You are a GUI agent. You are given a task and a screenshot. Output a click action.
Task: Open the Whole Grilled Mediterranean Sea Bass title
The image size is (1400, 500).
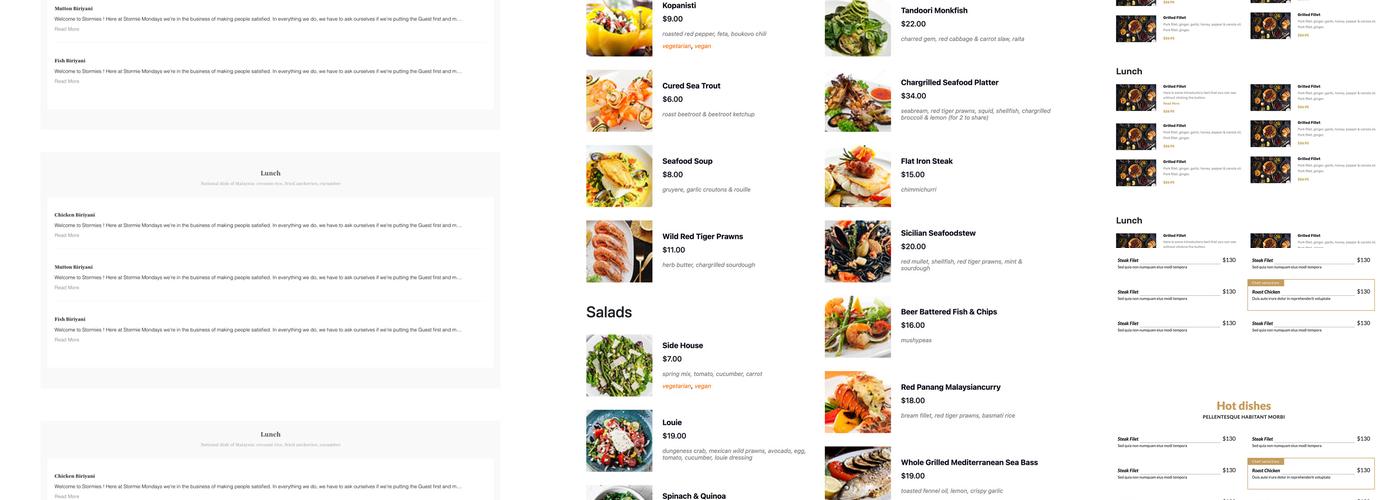click(x=967, y=462)
